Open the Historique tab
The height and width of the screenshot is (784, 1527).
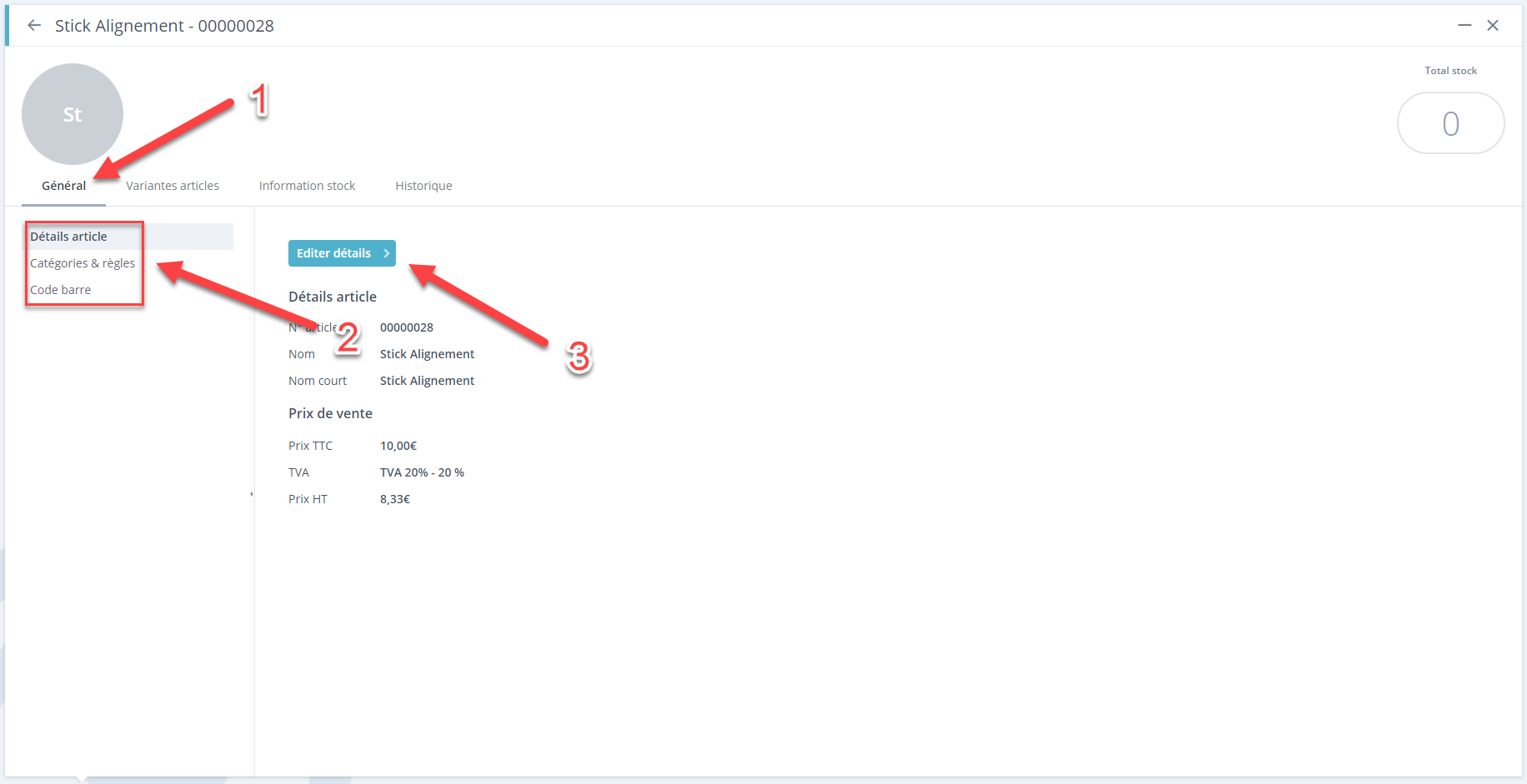[423, 186]
